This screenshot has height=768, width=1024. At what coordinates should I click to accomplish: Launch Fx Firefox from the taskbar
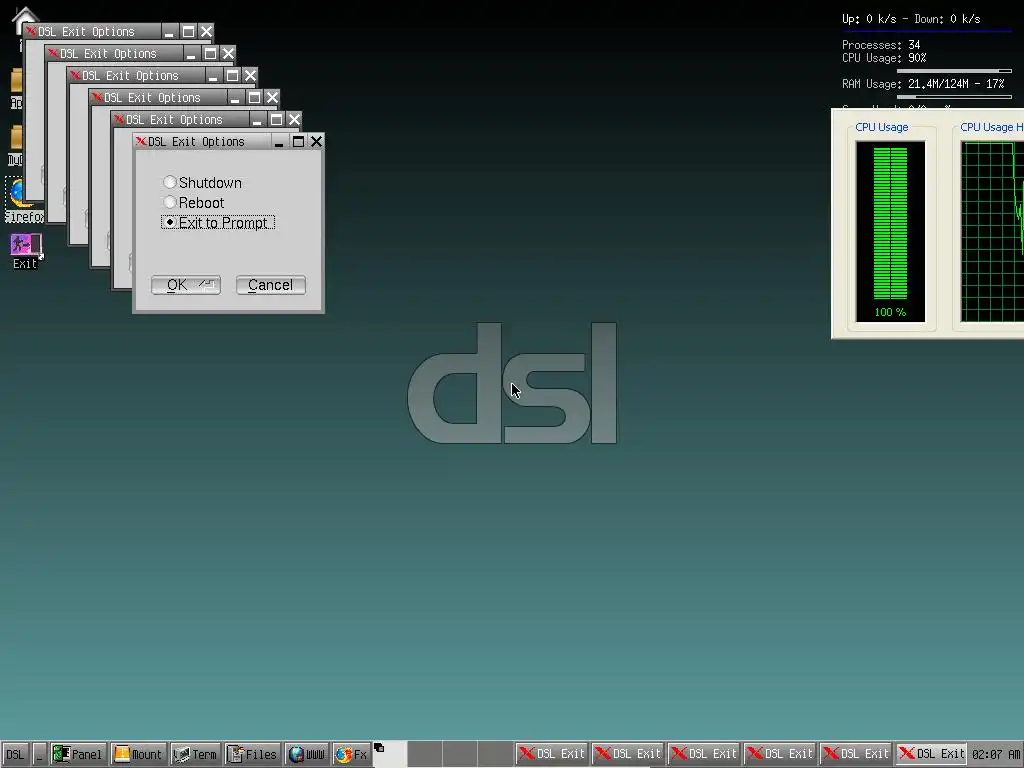(351, 754)
